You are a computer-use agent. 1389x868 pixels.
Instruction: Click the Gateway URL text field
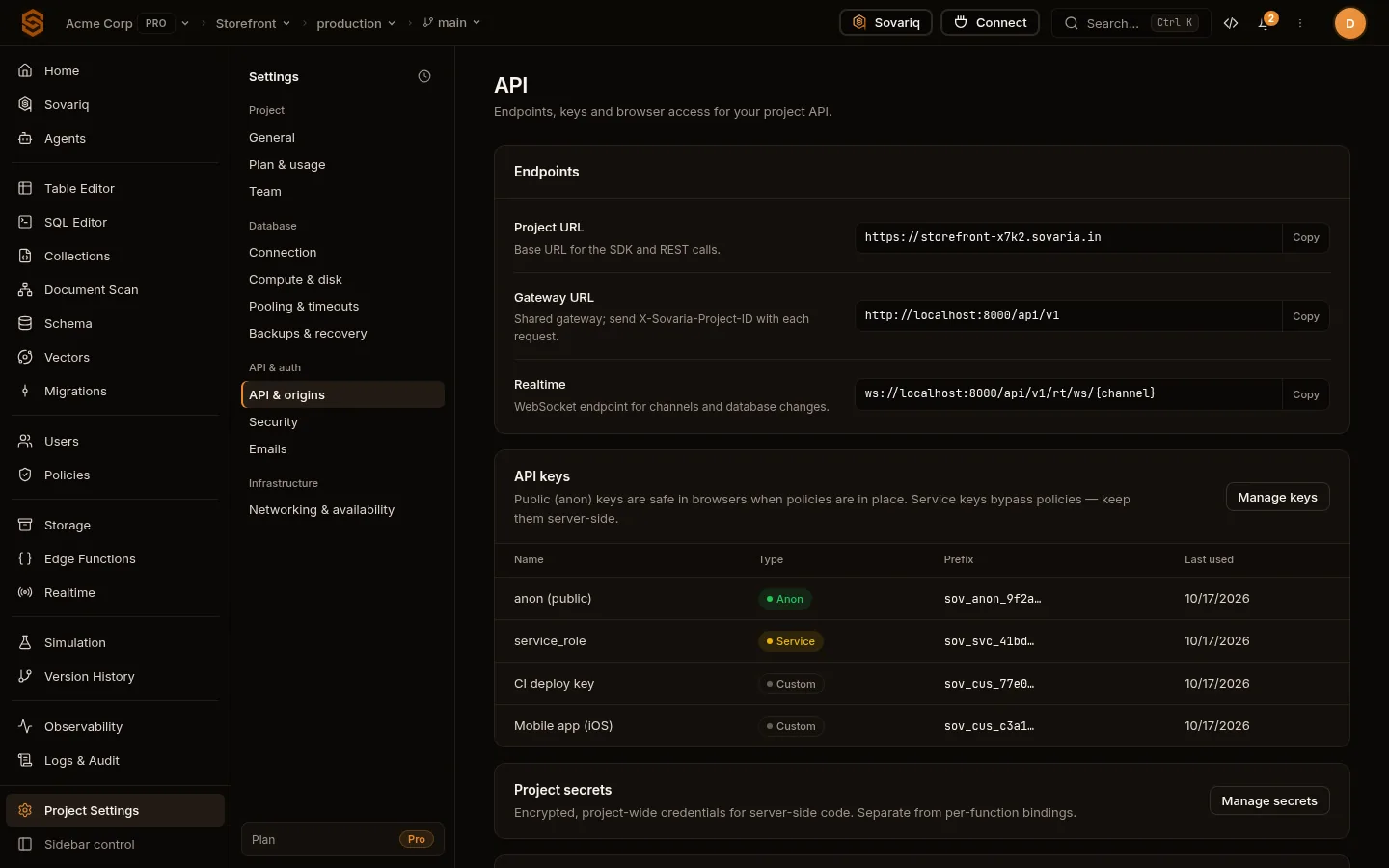pos(1068,315)
